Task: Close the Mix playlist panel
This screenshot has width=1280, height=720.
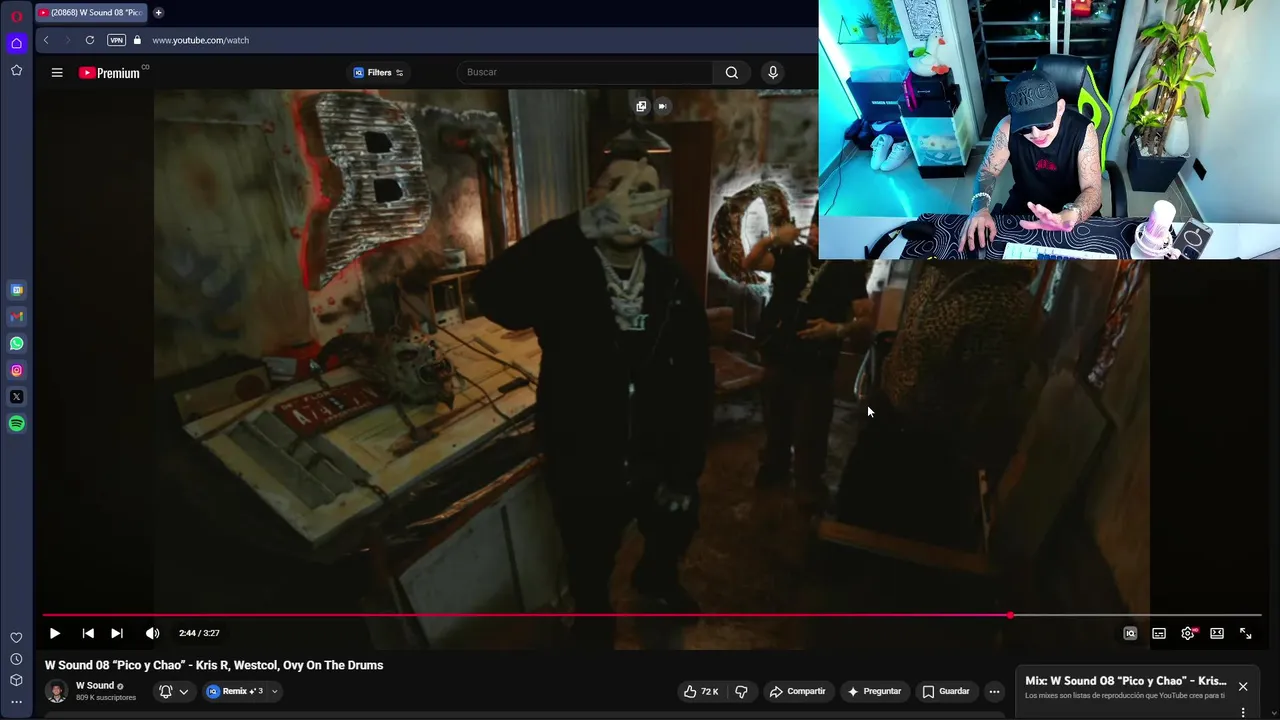Action: [1243, 686]
